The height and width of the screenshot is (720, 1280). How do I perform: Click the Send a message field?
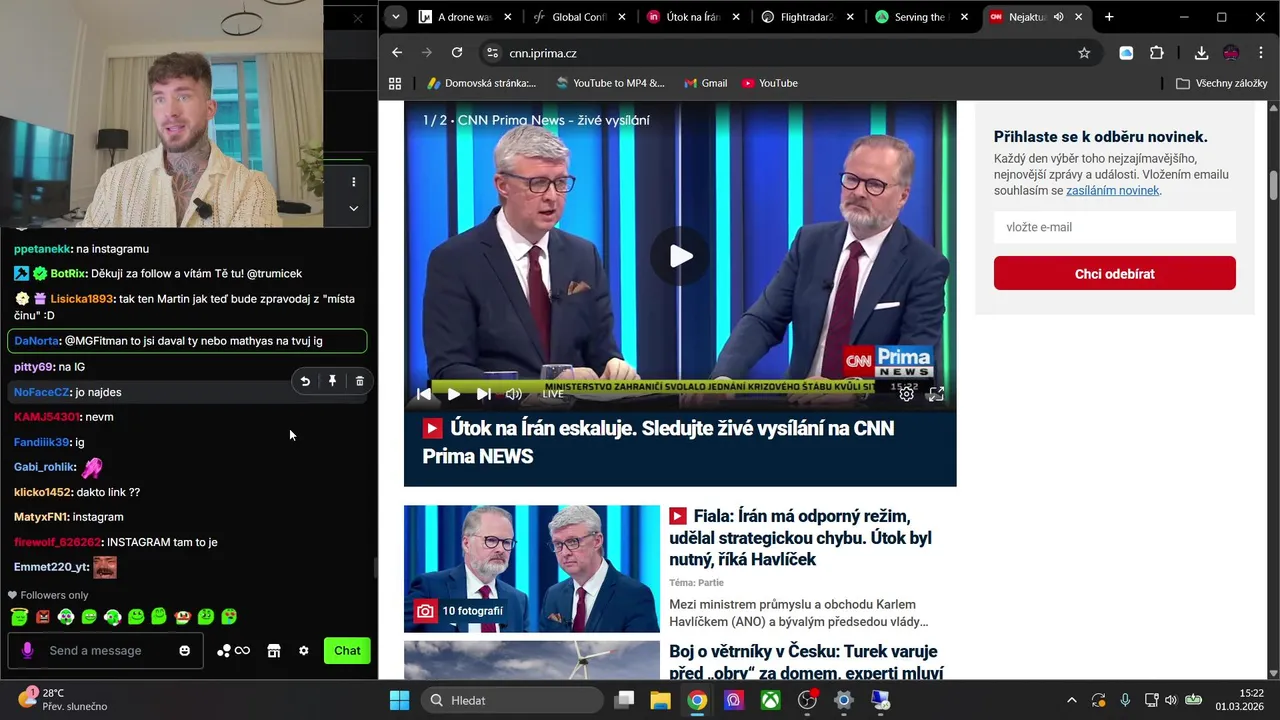pos(105,650)
